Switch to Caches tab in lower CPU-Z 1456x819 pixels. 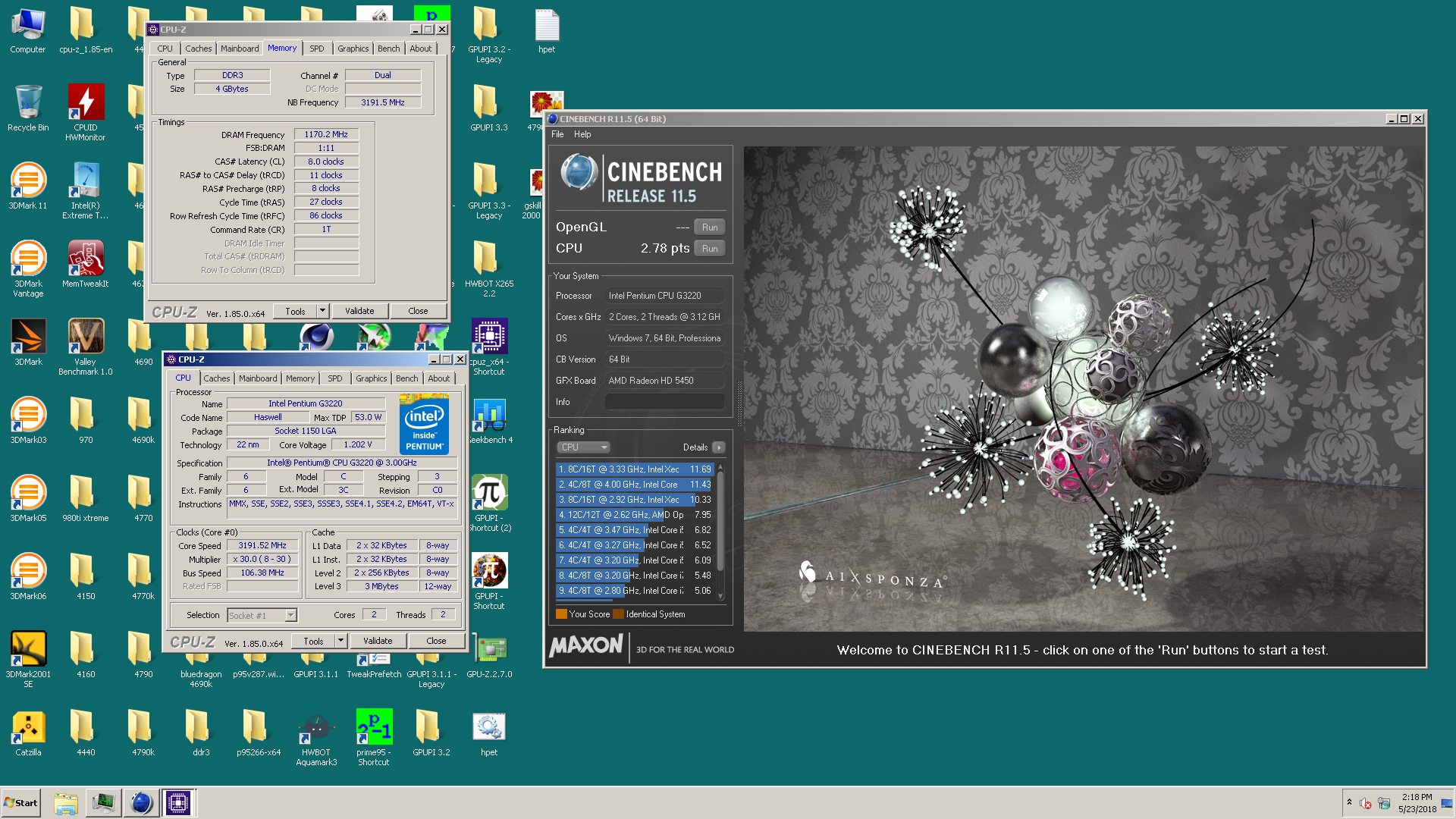pyautogui.click(x=217, y=378)
